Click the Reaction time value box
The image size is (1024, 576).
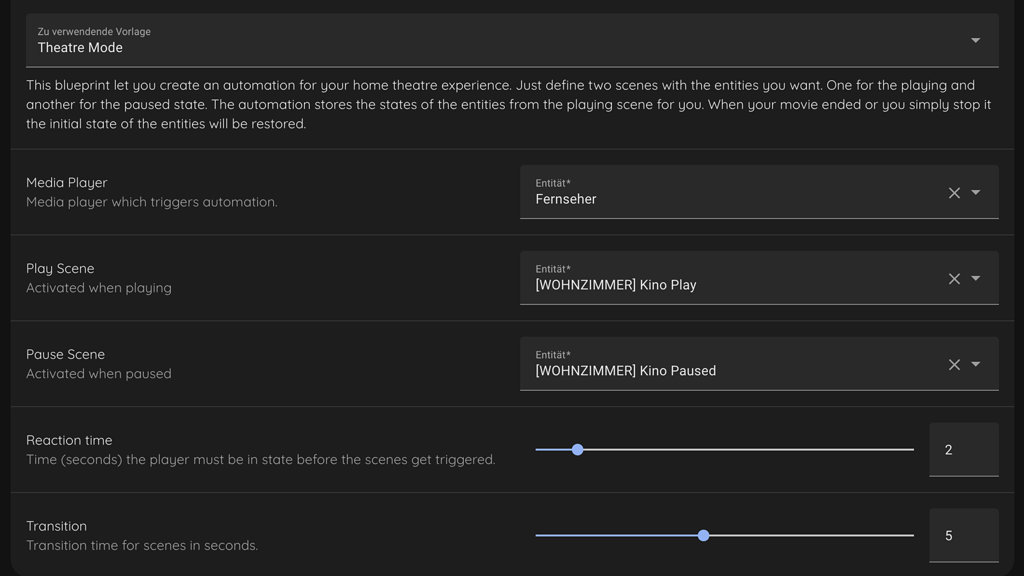coord(963,450)
